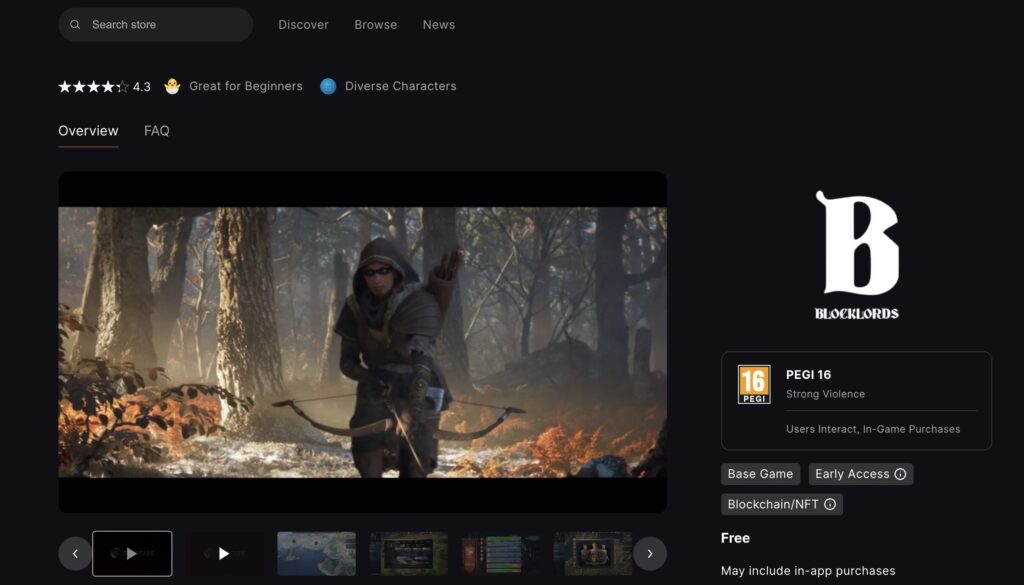Image resolution: width=1024 pixels, height=585 pixels.
Task: Select the sixth media thumbnail
Action: point(593,554)
